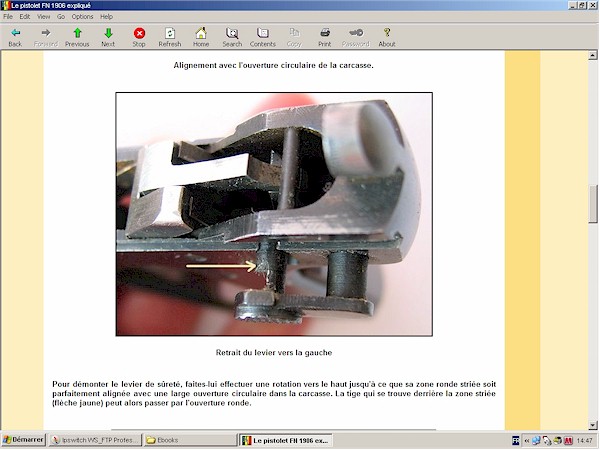Image resolution: width=600 pixels, height=450 pixels.
Task: Click the red Stop button
Action: tap(139, 37)
